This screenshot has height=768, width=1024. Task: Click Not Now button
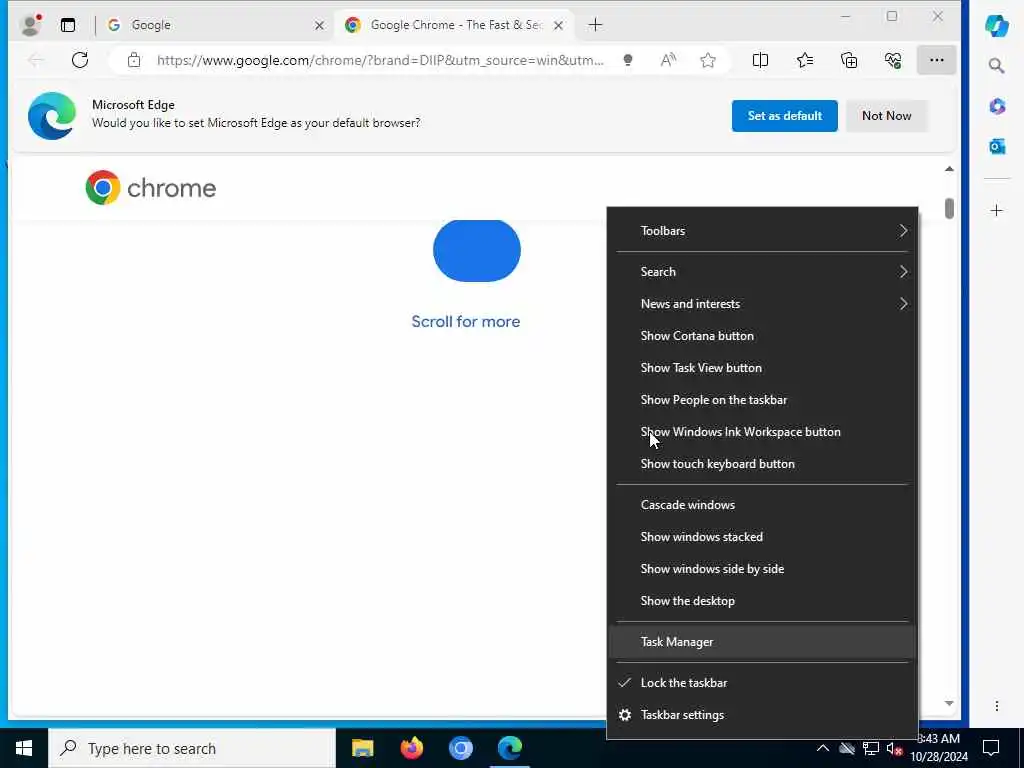pyautogui.click(x=886, y=116)
